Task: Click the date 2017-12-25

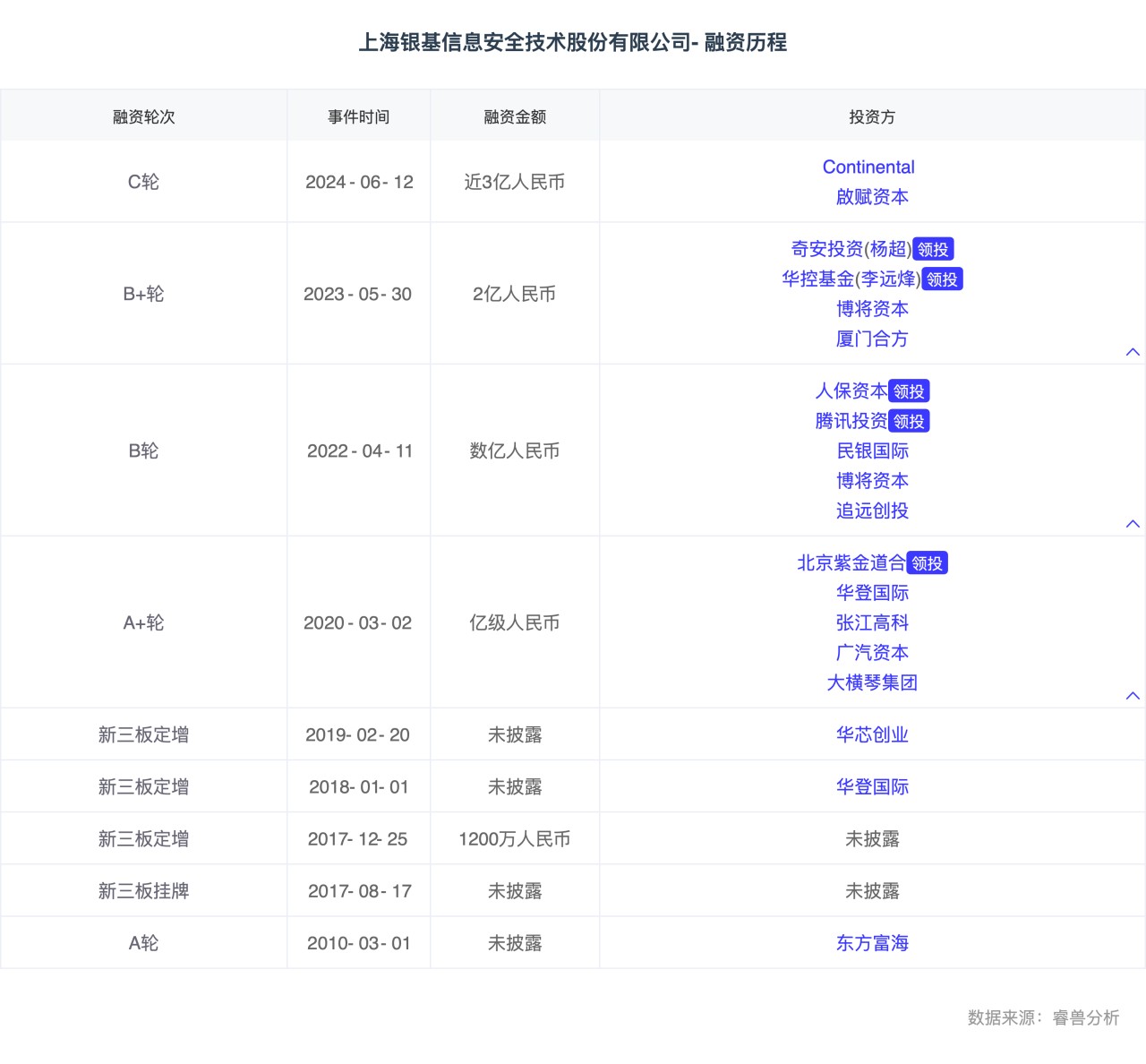Action: (357, 839)
